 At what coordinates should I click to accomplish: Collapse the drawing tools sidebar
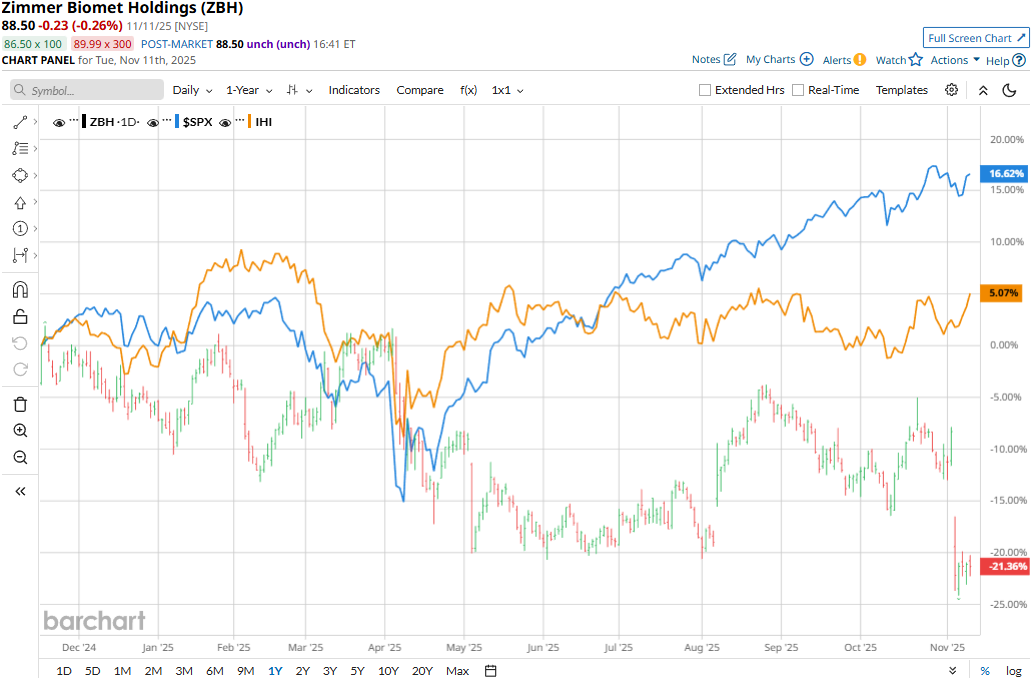pyautogui.click(x=20, y=491)
